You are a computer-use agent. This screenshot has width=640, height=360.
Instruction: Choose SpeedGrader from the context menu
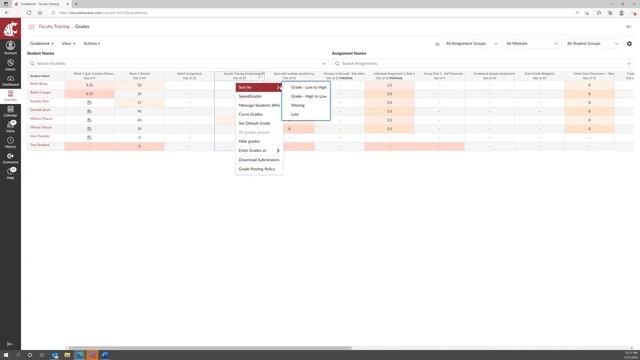point(259,96)
